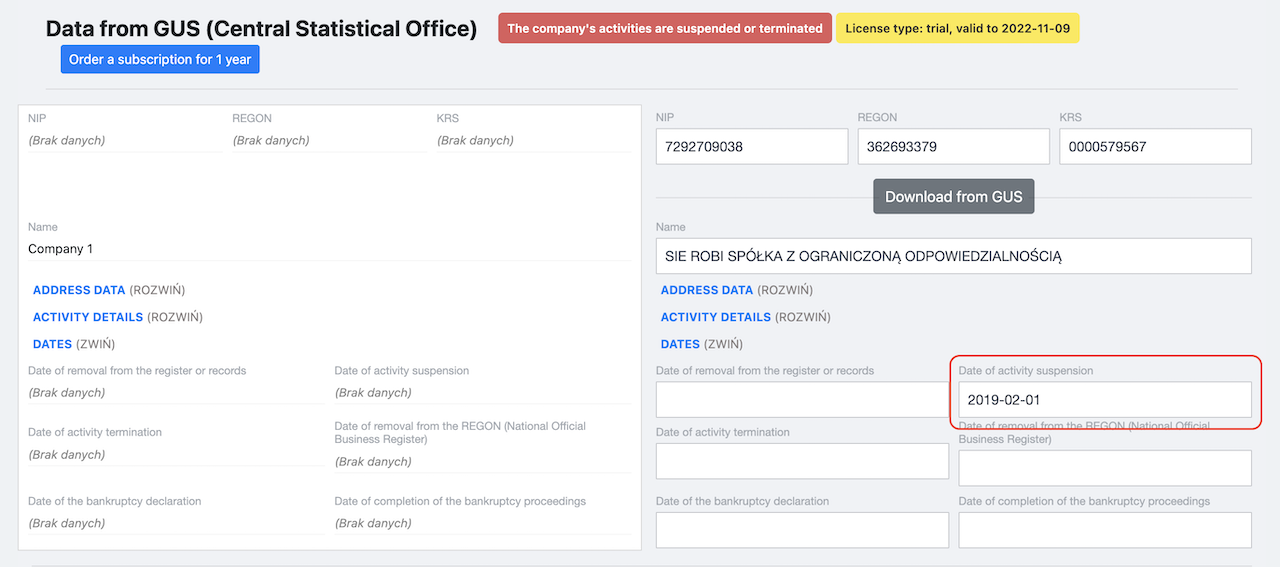Image resolution: width=1280 pixels, height=567 pixels.
Task: Click the Name field with SIE ROBI SPÓŁKA
Action: [x=953, y=256]
